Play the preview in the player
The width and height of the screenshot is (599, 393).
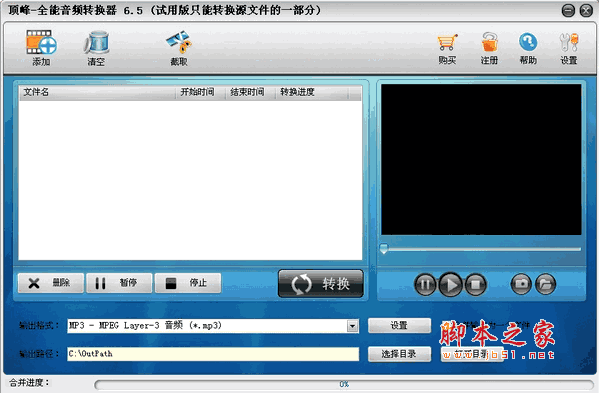[450, 285]
